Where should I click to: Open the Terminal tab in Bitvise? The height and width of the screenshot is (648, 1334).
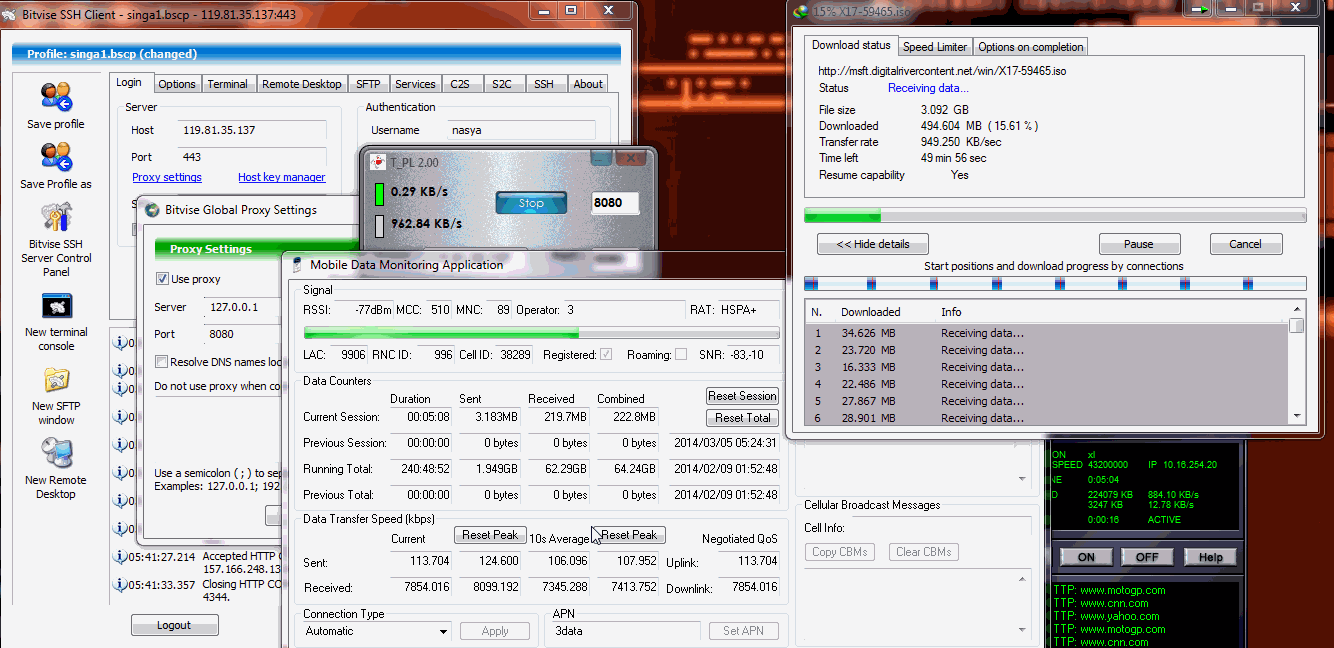tap(228, 84)
